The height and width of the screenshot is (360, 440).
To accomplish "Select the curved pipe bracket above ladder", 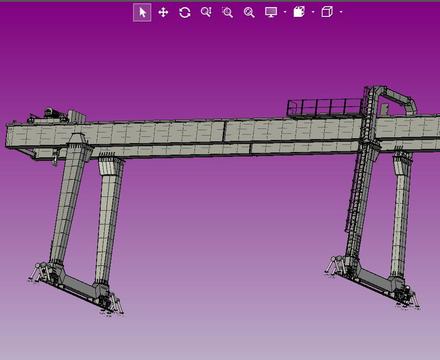I will pos(397,100).
